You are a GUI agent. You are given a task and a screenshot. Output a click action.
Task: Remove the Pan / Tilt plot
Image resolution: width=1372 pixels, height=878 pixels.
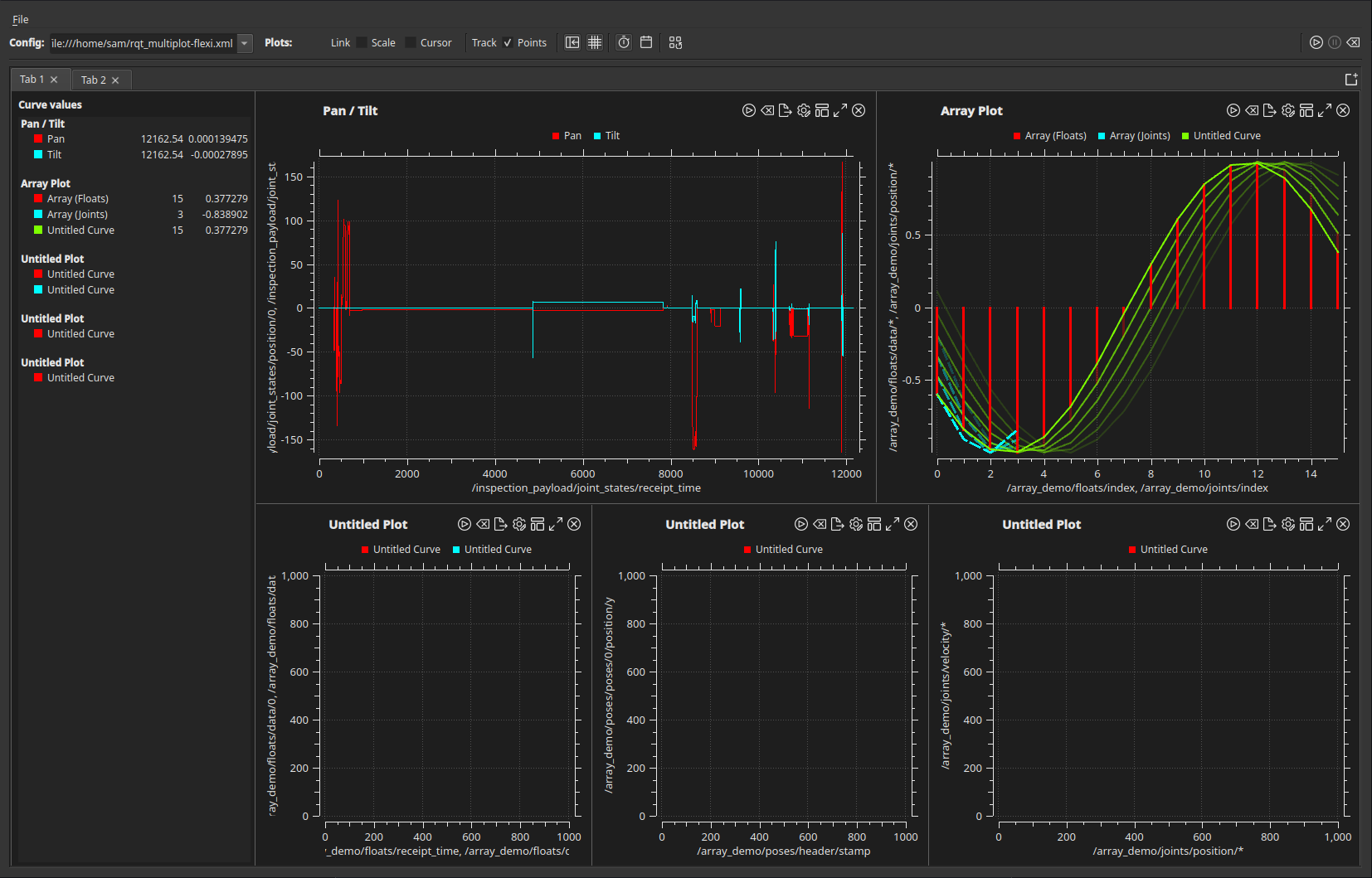(x=859, y=110)
